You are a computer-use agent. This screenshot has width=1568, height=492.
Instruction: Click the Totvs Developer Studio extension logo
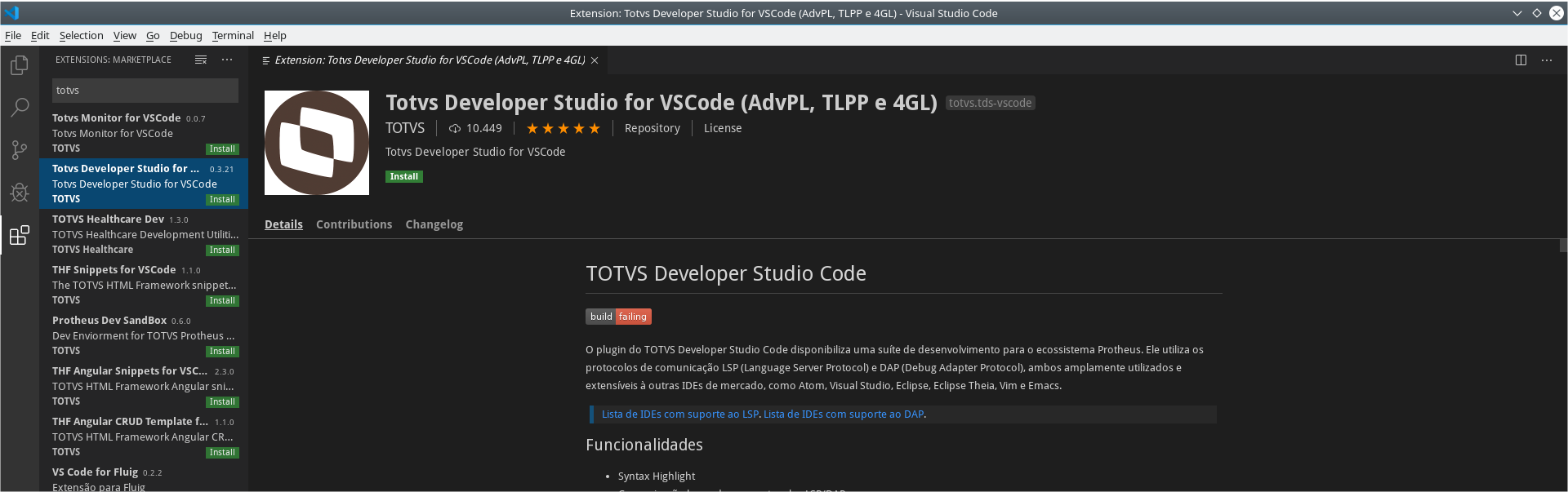(x=317, y=143)
